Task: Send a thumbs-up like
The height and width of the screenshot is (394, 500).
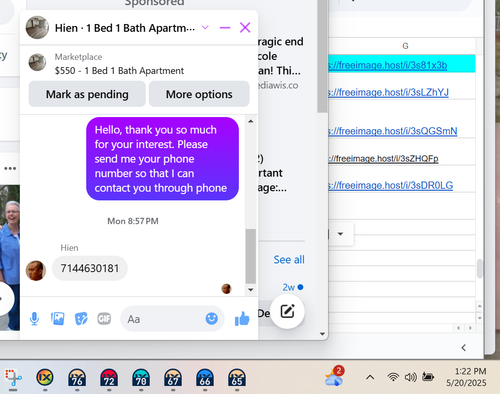Action: (x=242, y=318)
